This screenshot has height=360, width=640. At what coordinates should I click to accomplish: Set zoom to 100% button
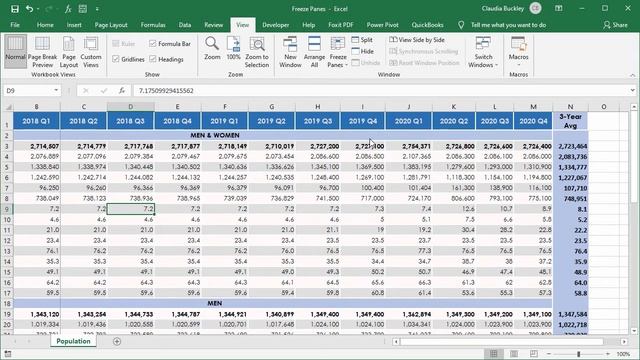(x=233, y=48)
